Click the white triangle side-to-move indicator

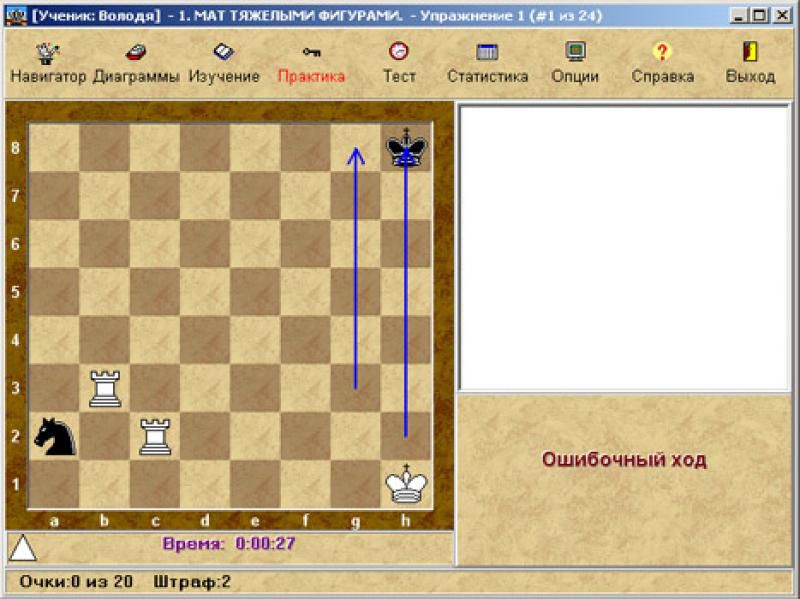tap(21, 547)
